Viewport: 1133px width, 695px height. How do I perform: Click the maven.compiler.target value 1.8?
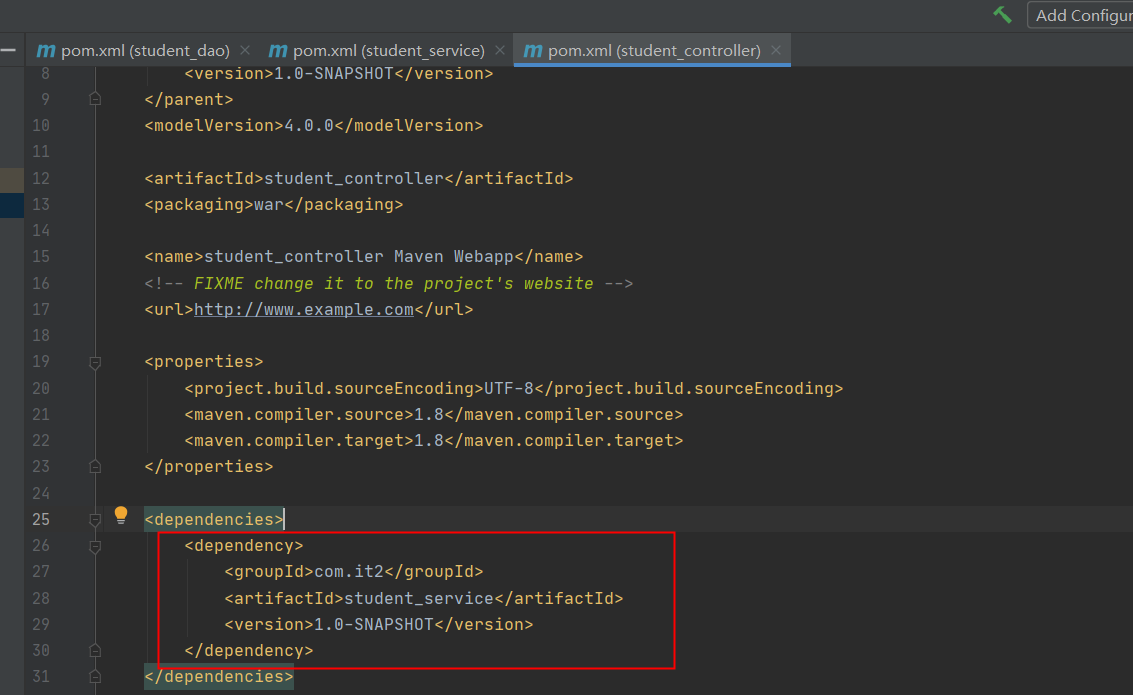click(428, 441)
